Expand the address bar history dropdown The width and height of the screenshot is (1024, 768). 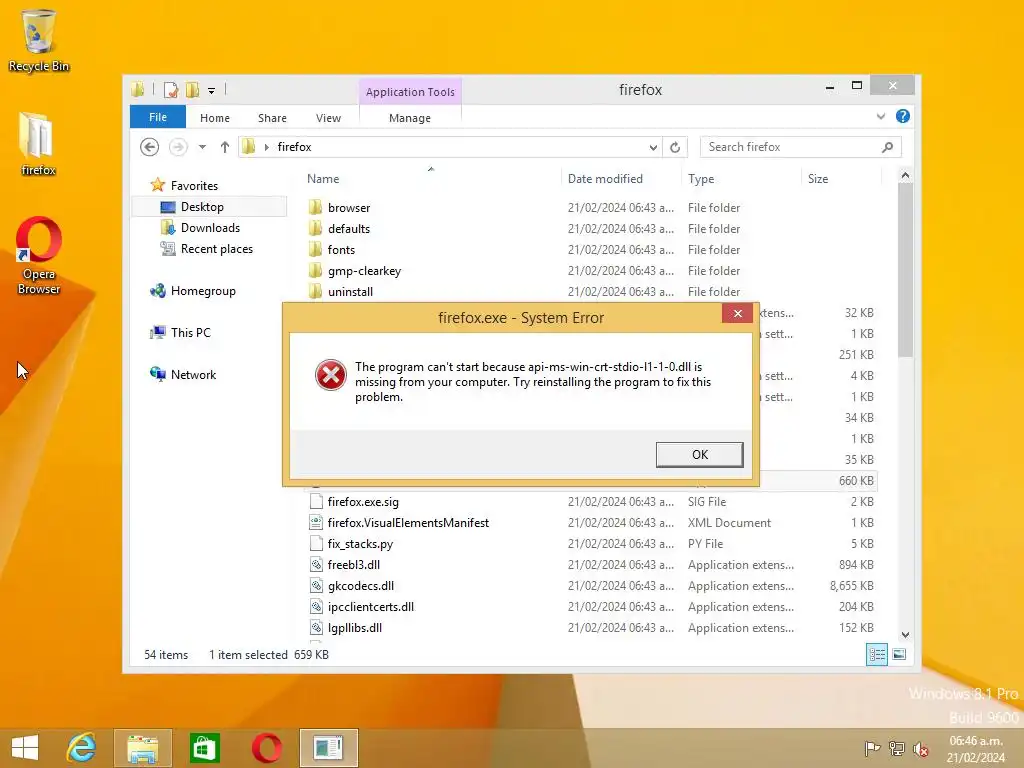coord(652,148)
